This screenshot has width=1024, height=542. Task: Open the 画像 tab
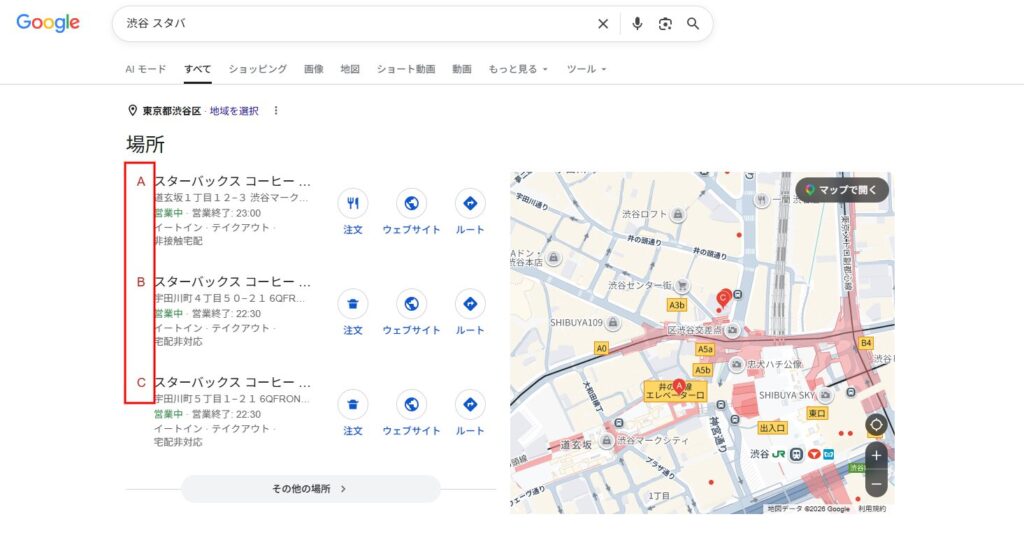[x=313, y=69]
